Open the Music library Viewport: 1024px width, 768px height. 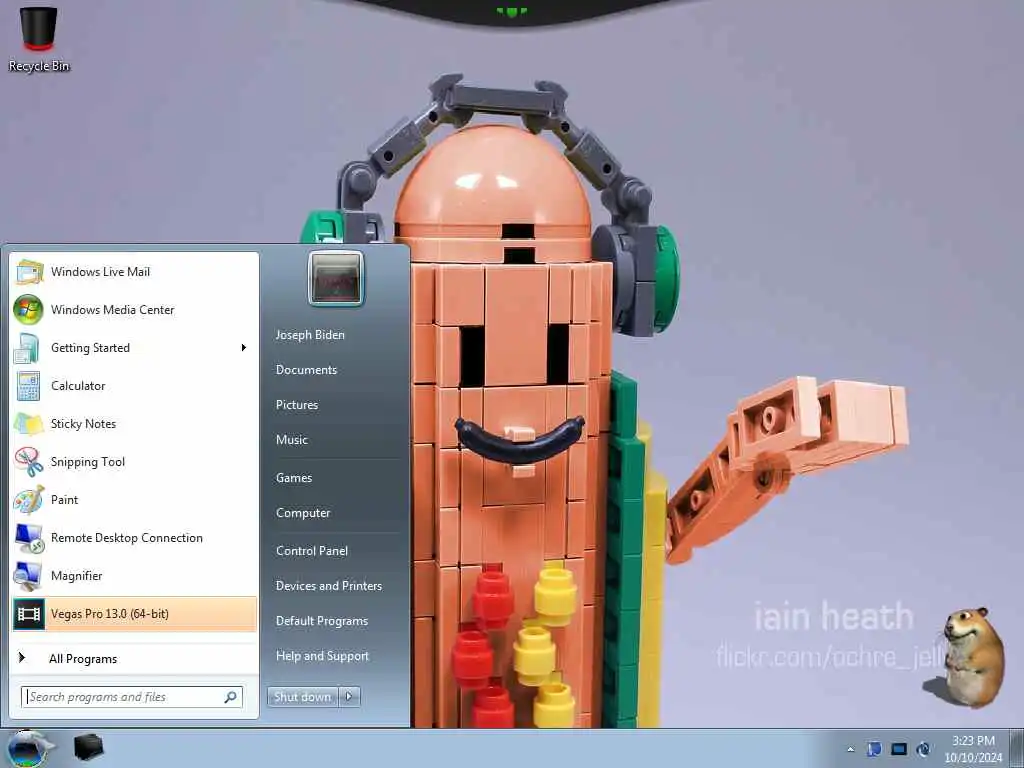291,440
